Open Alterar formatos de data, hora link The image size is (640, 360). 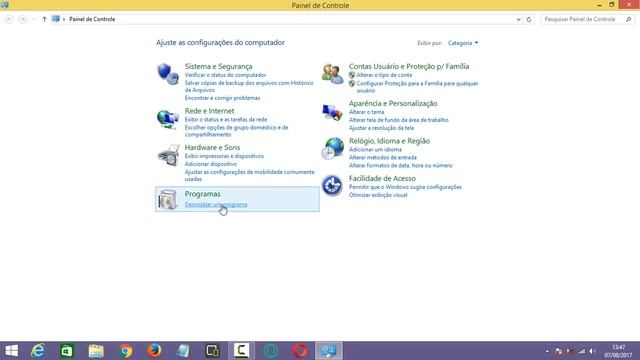tap(400, 165)
